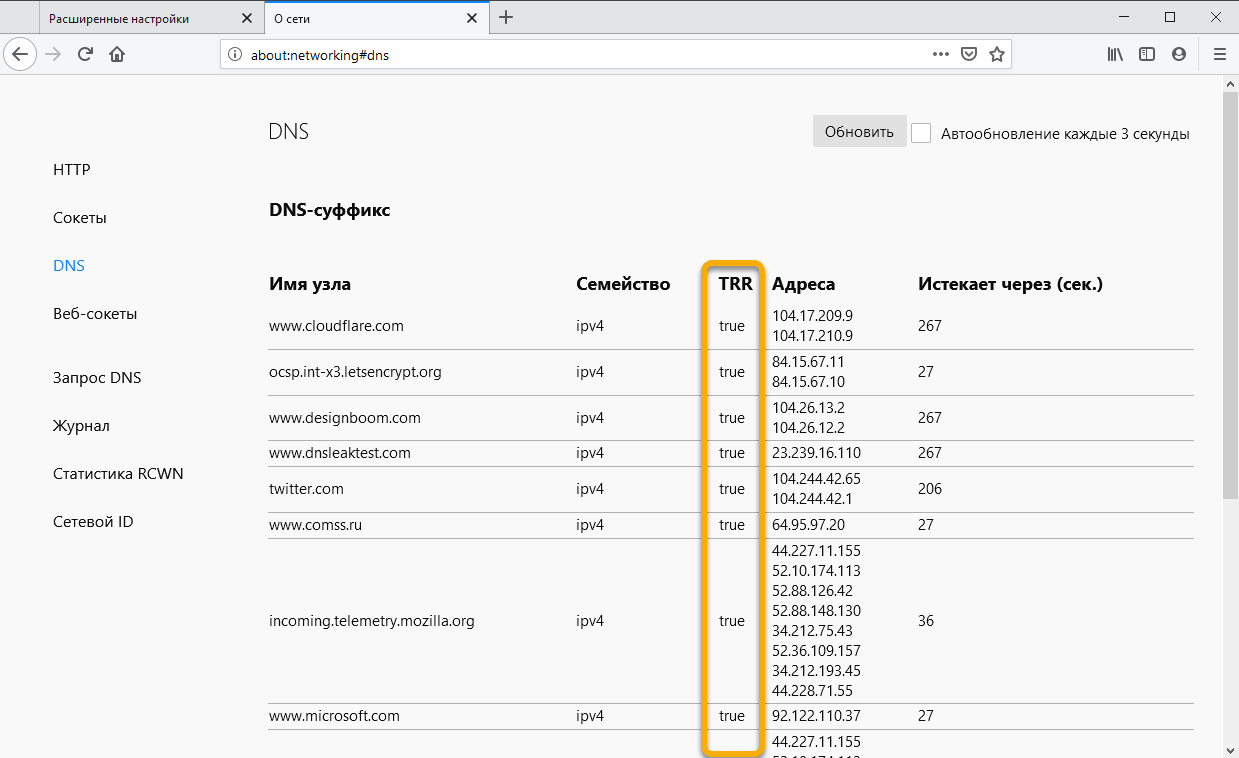Click 'DNS-суффикс' heading
The image size is (1239, 758).
[x=330, y=210]
